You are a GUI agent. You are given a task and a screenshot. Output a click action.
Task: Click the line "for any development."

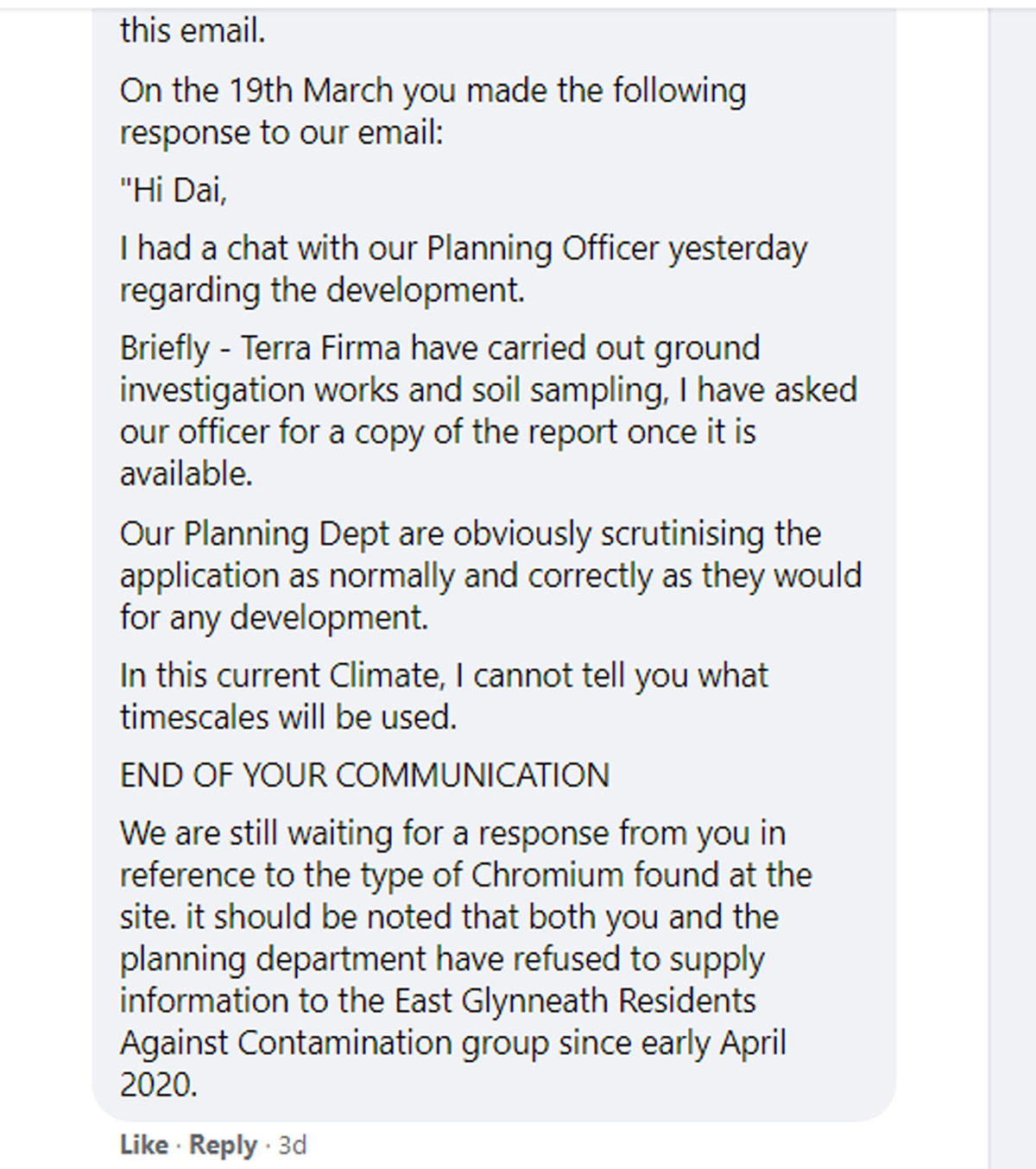tap(274, 618)
